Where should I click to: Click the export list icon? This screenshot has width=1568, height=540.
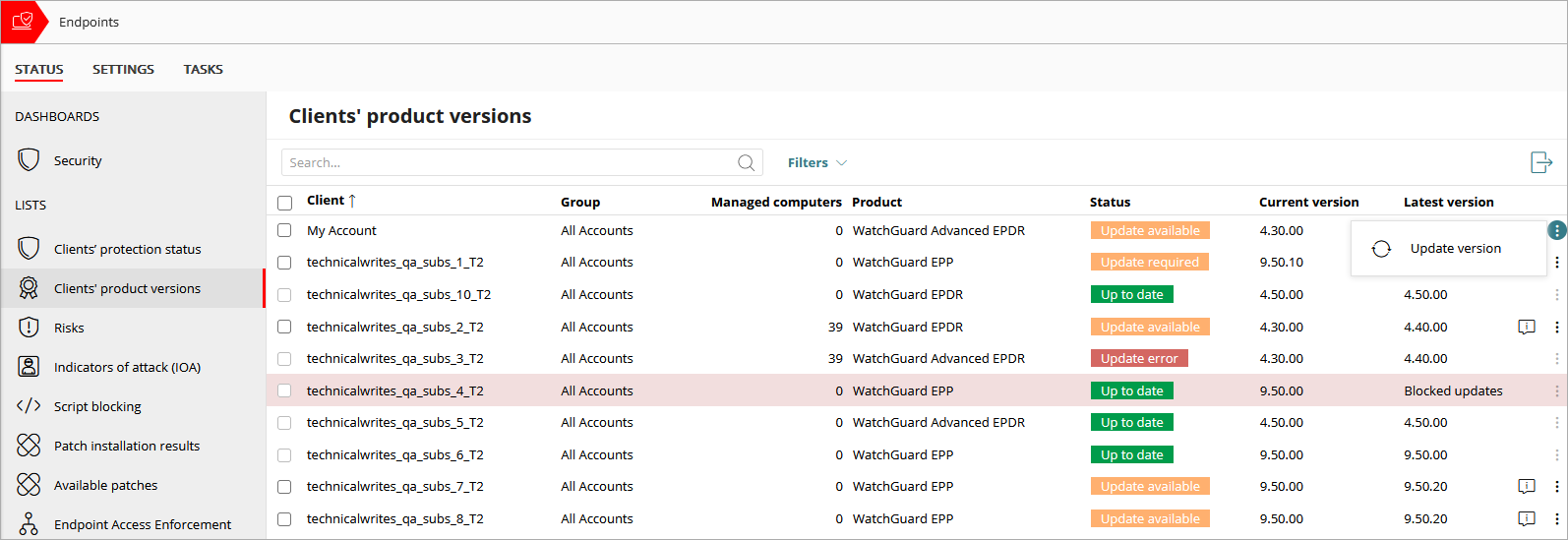pos(1541,162)
